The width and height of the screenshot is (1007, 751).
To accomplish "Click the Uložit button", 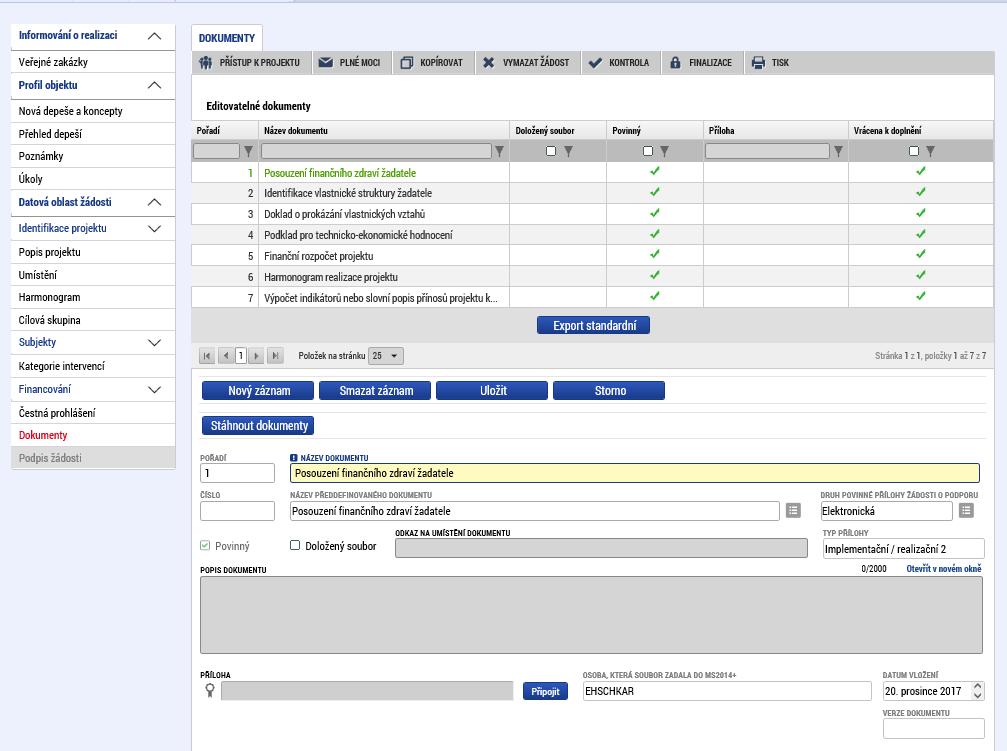I will pyautogui.click(x=492, y=391).
